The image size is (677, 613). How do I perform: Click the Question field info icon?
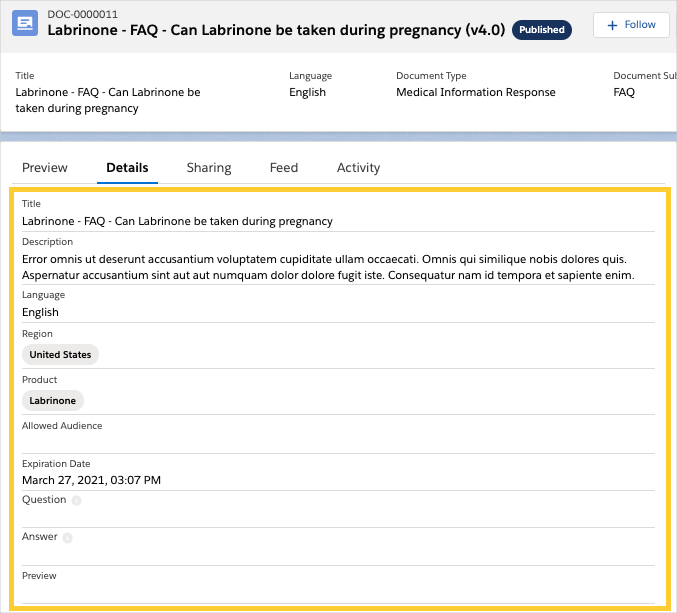click(x=77, y=500)
